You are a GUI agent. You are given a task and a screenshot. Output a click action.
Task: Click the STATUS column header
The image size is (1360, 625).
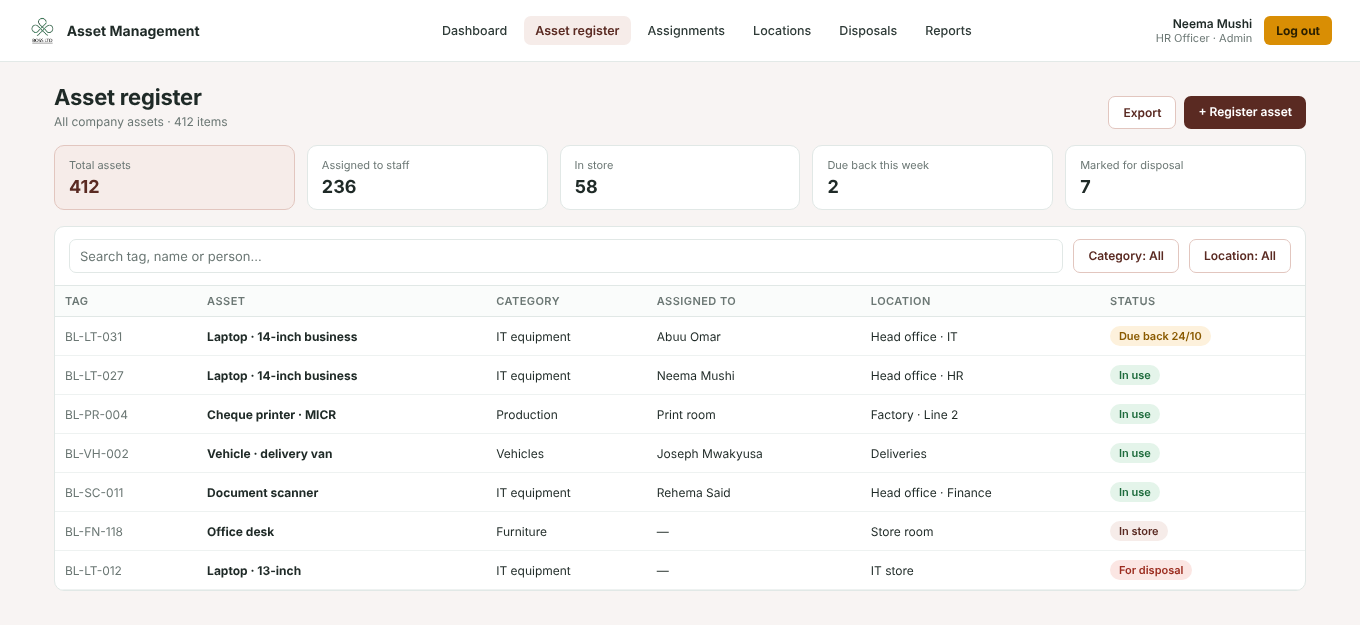(1133, 301)
